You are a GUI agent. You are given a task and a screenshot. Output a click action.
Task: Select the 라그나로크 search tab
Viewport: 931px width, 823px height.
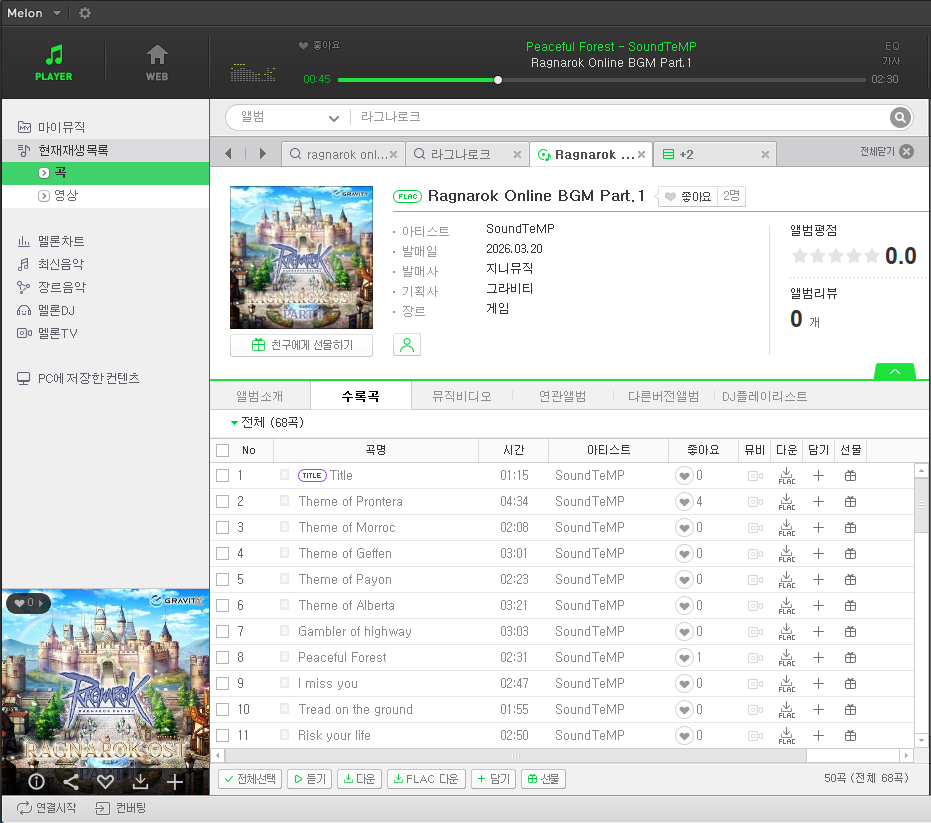[x=461, y=154]
